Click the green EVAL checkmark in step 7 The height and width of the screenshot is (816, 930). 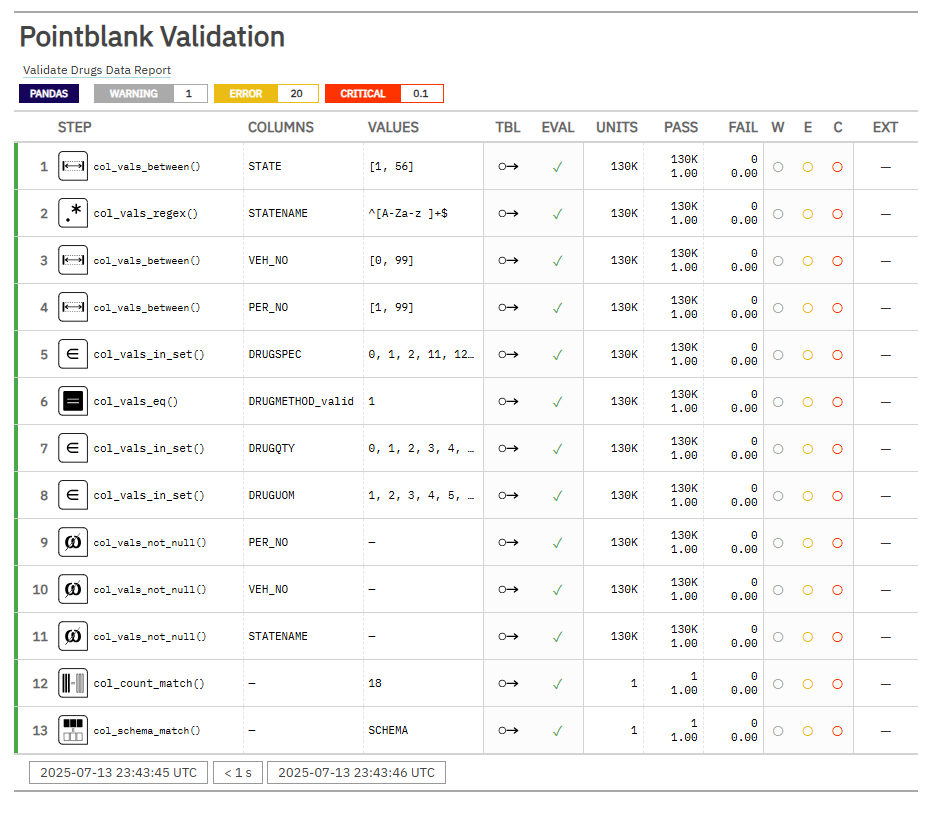(x=558, y=449)
